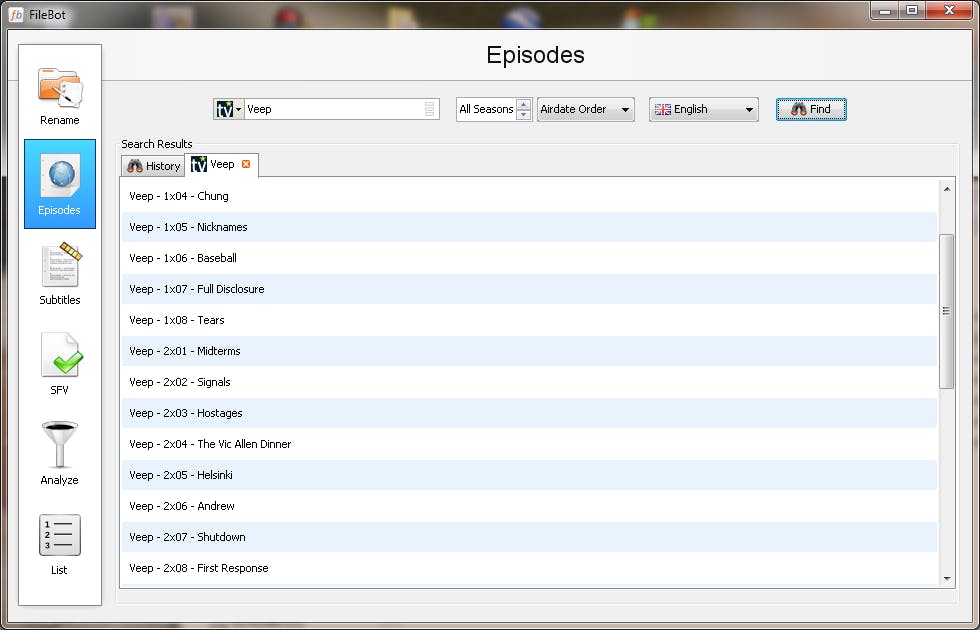980x630 pixels.
Task: Select "Veep - 1x04 - Chung"
Action: [529, 196]
